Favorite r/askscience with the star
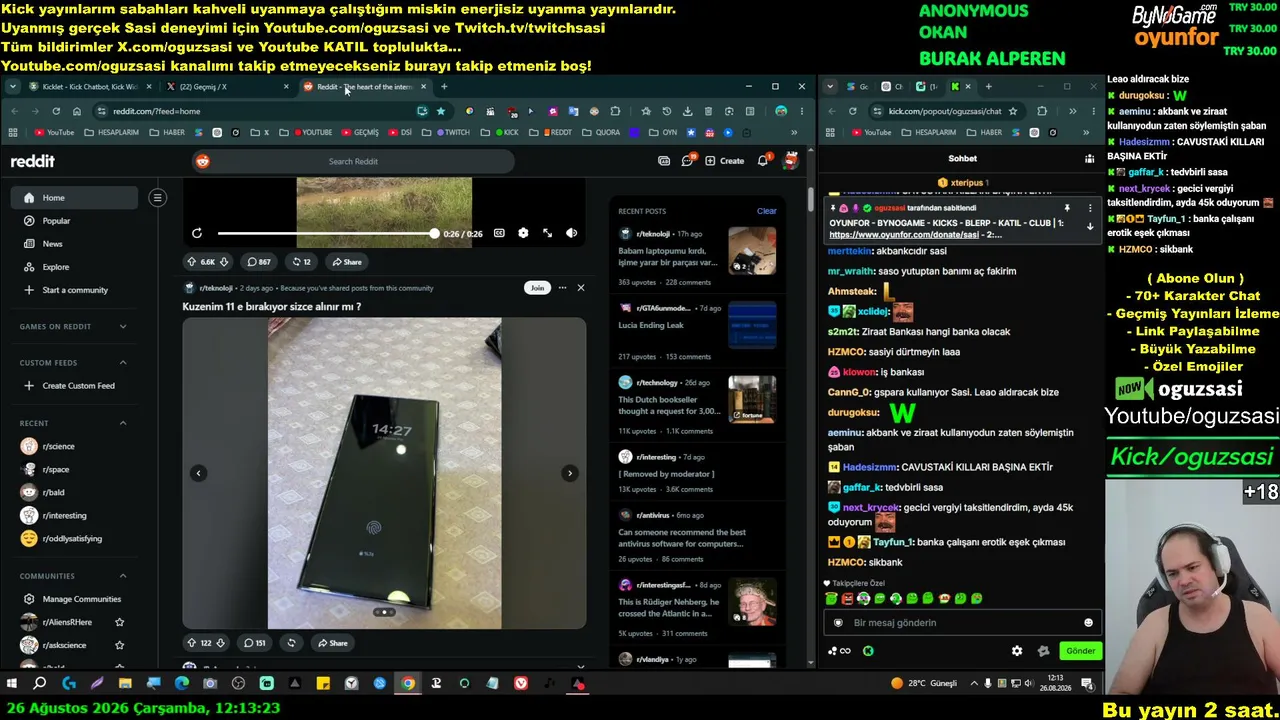 120,645
